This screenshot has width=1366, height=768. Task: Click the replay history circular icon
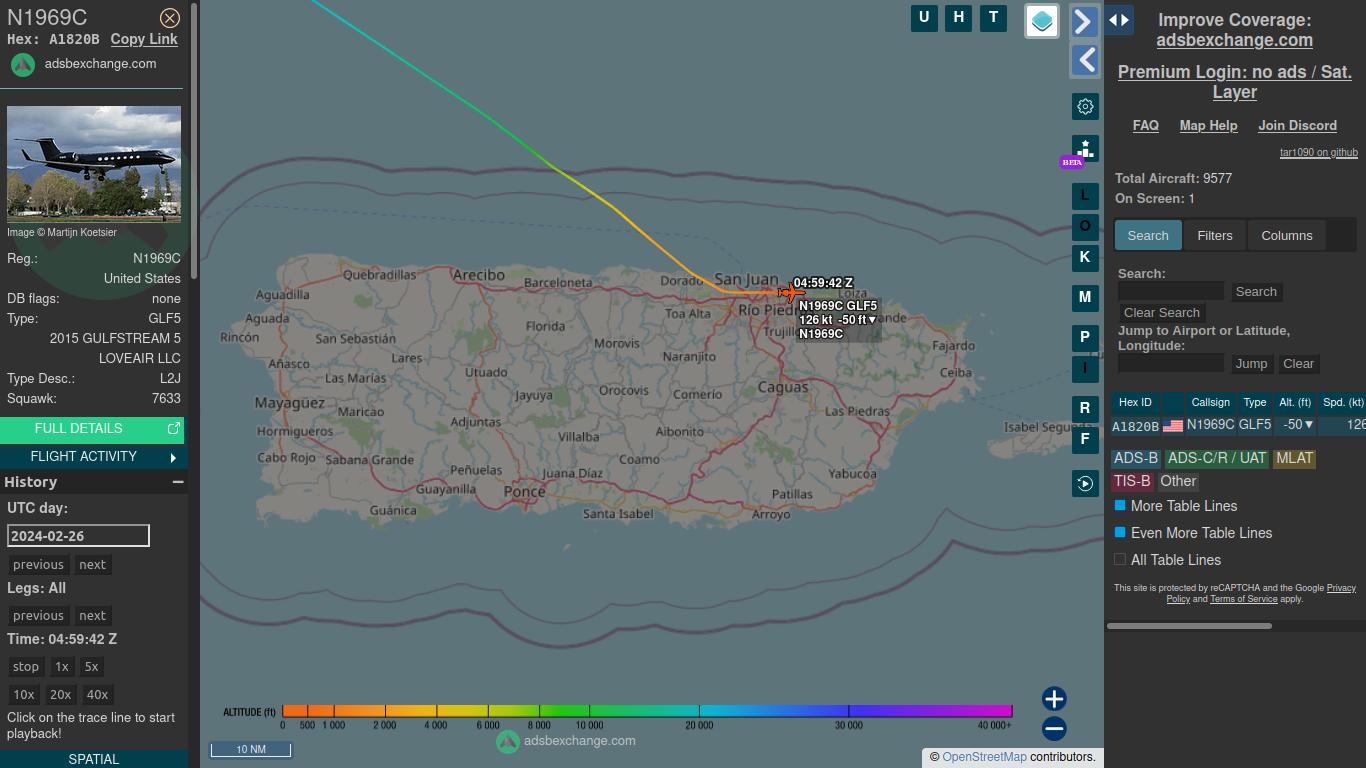click(x=1085, y=484)
